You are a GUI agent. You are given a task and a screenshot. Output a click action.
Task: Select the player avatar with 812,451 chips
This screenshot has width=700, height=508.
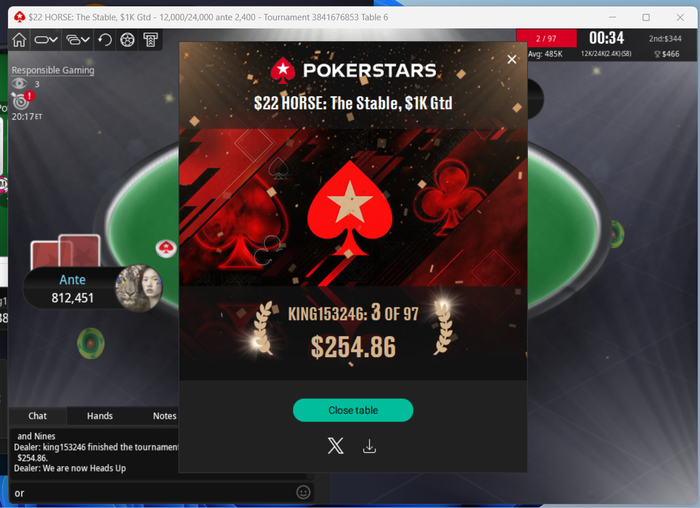pos(139,288)
